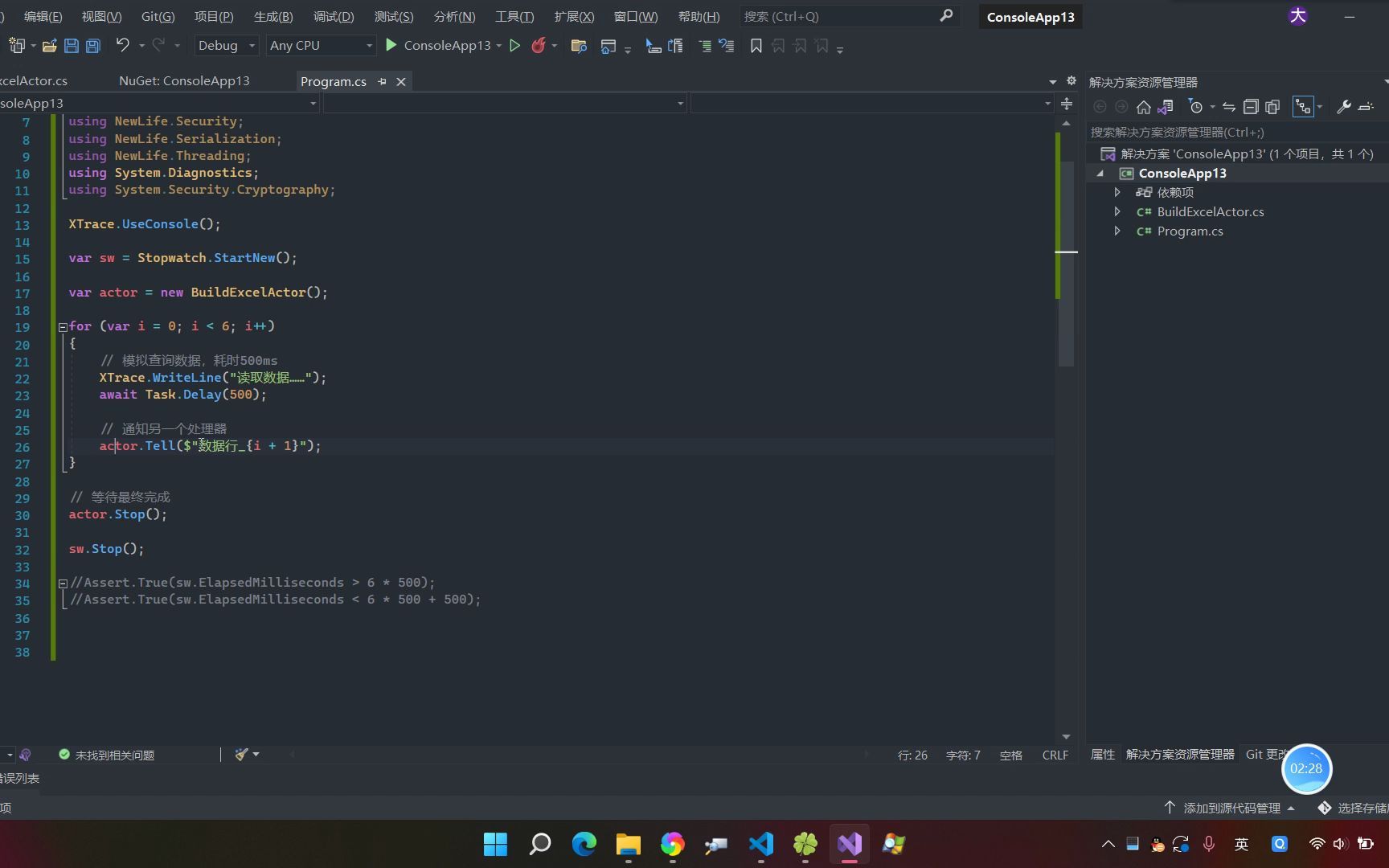Collapse the ConsoleApp13 project node
Viewport: 1389px width, 868px height.
pos(1100,174)
